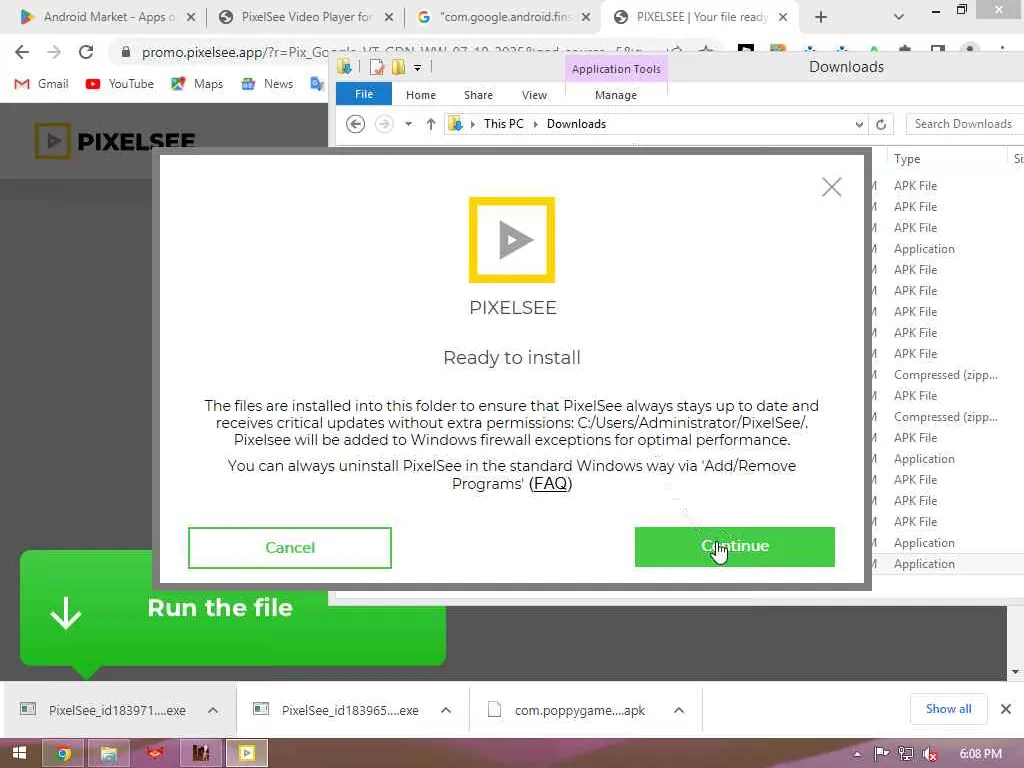This screenshot has width=1024, height=768.
Task: Expand explorer address bar history dropdown
Action: (859, 124)
